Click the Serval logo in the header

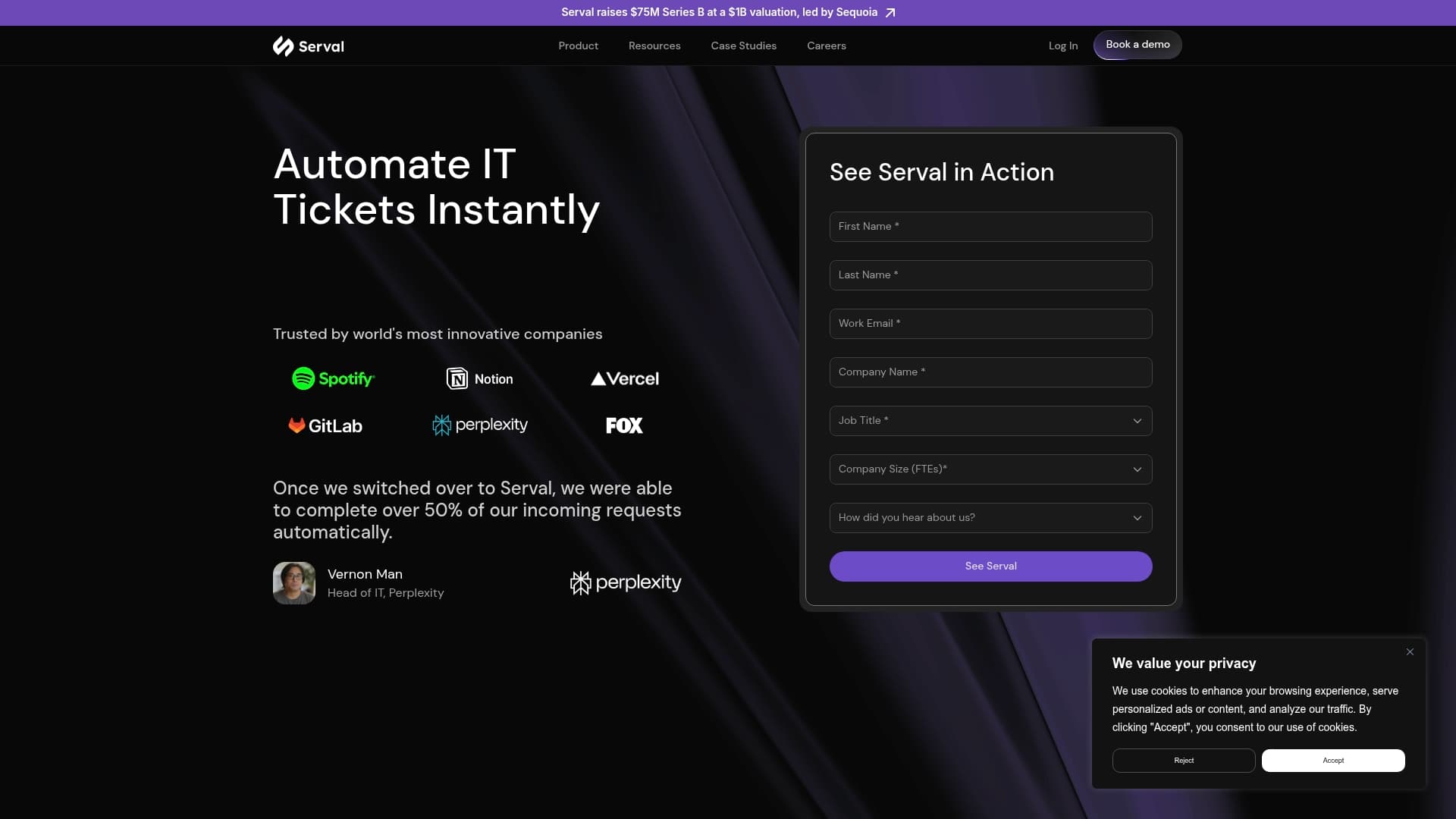309,46
